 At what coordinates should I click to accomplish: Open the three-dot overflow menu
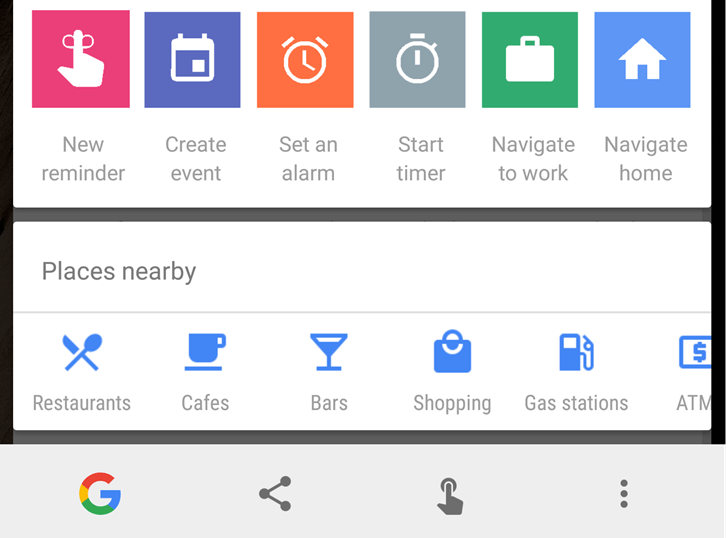tap(624, 493)
